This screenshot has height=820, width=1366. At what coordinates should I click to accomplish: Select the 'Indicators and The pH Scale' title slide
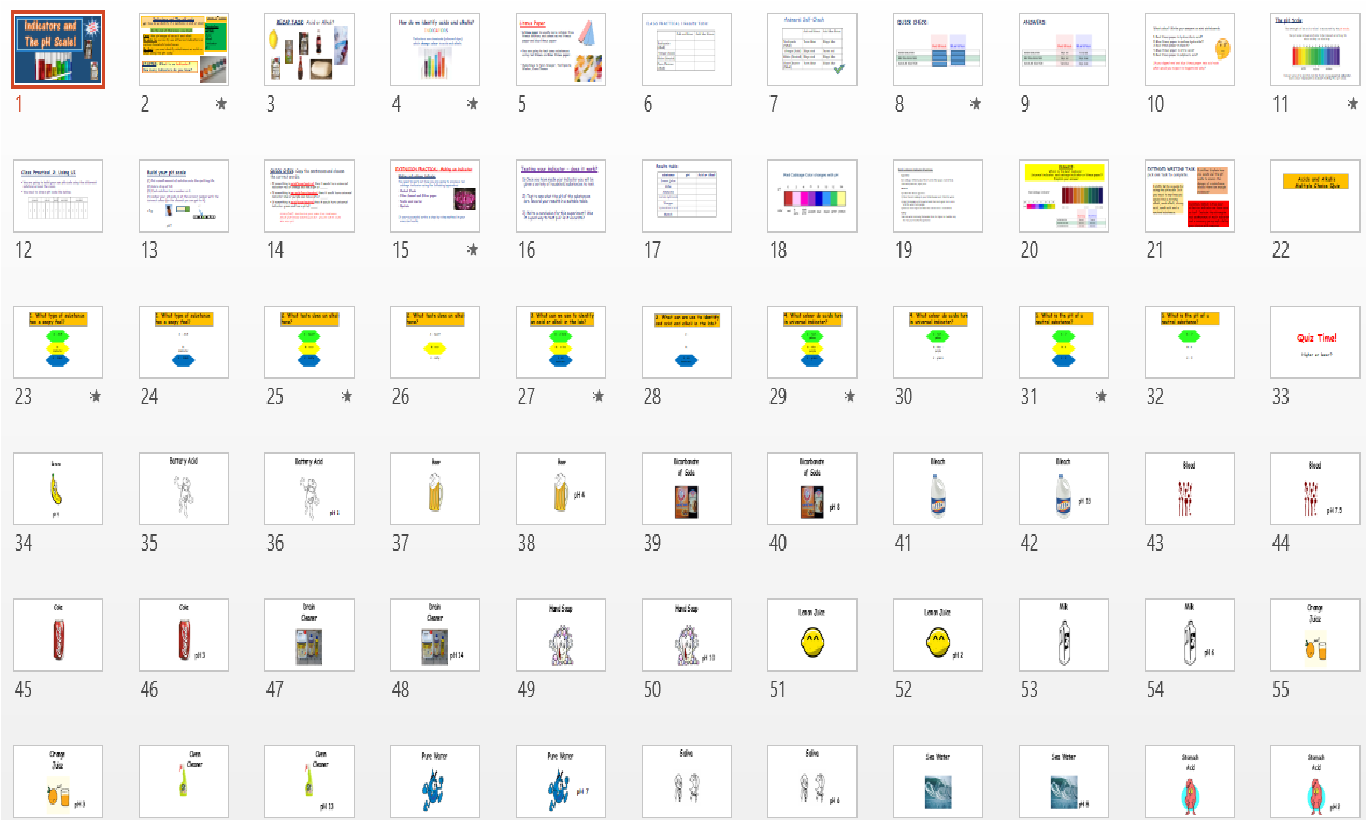[x=57, y=48]
